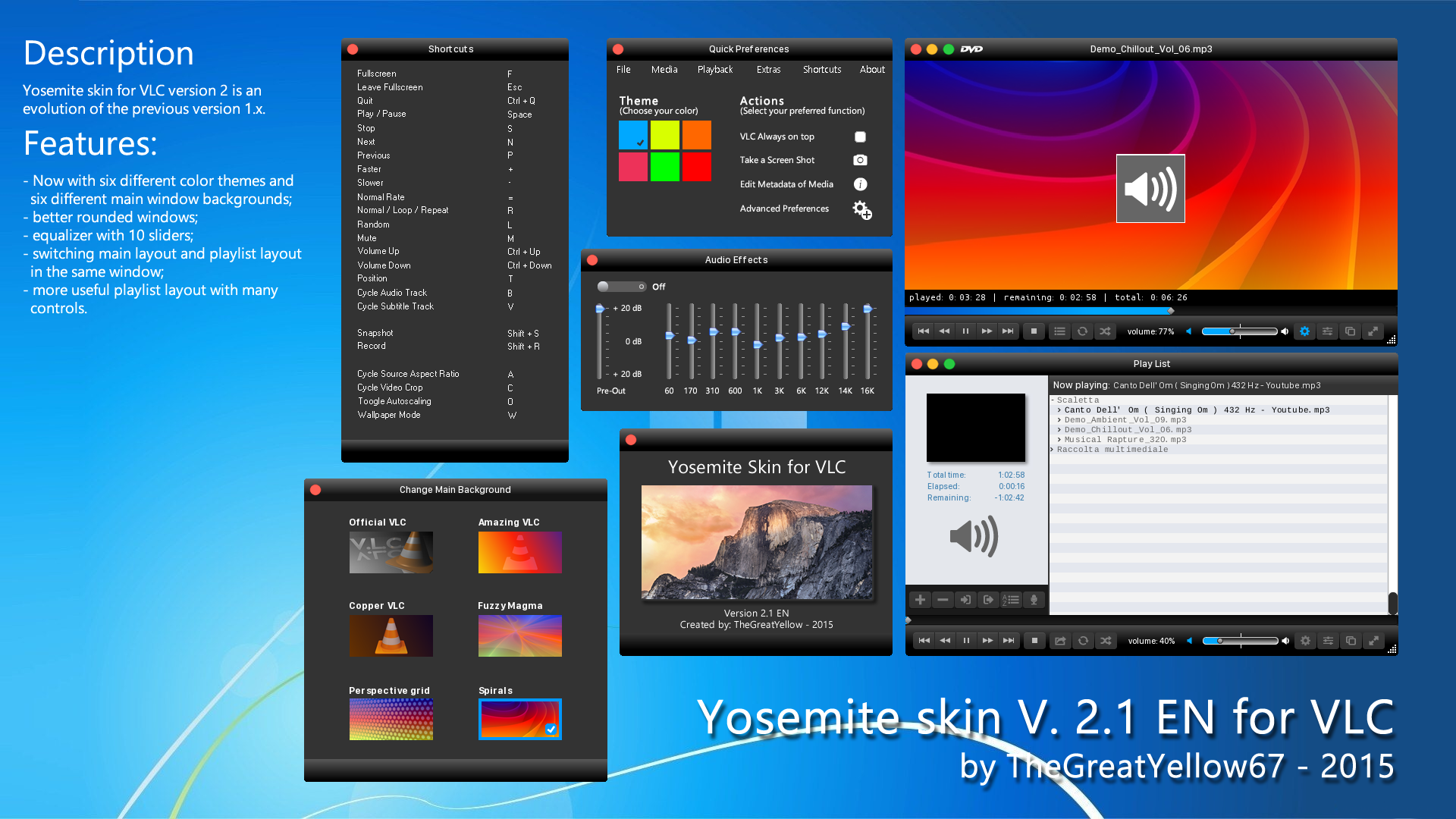The height and width of the screenshot is (819, 1456).
Task: Select Musical Rapture_320.mp3 in playlist
Action: pos(1125,440)
